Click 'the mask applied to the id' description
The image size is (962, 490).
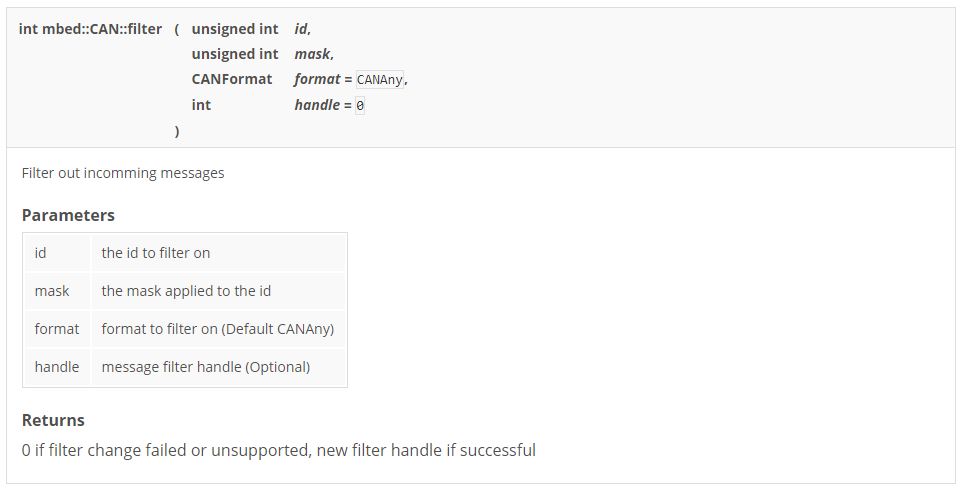click(x=186, y=291)
